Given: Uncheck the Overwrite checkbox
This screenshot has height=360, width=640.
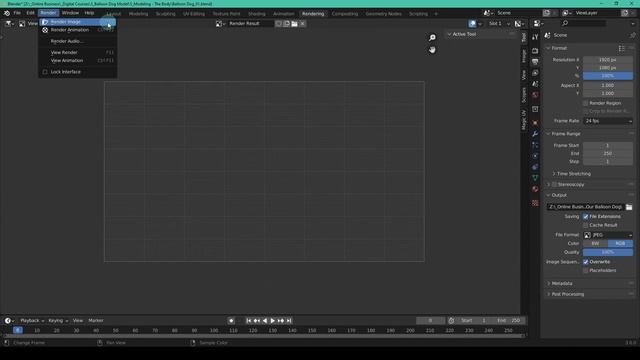Looking at the screenshot, I should 586,262.
